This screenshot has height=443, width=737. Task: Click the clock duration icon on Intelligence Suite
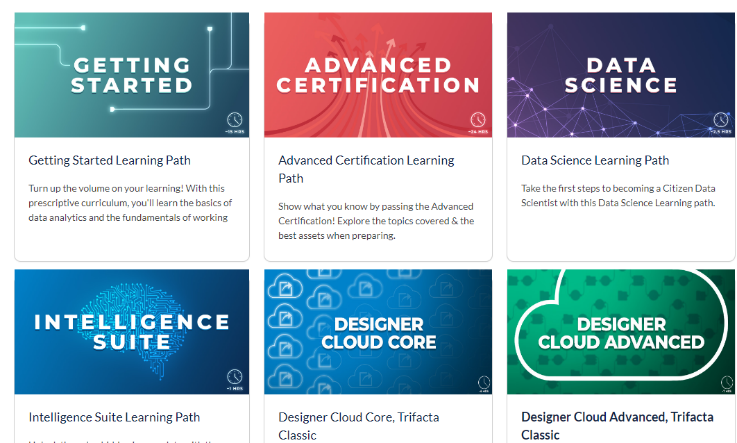[235, 376]
